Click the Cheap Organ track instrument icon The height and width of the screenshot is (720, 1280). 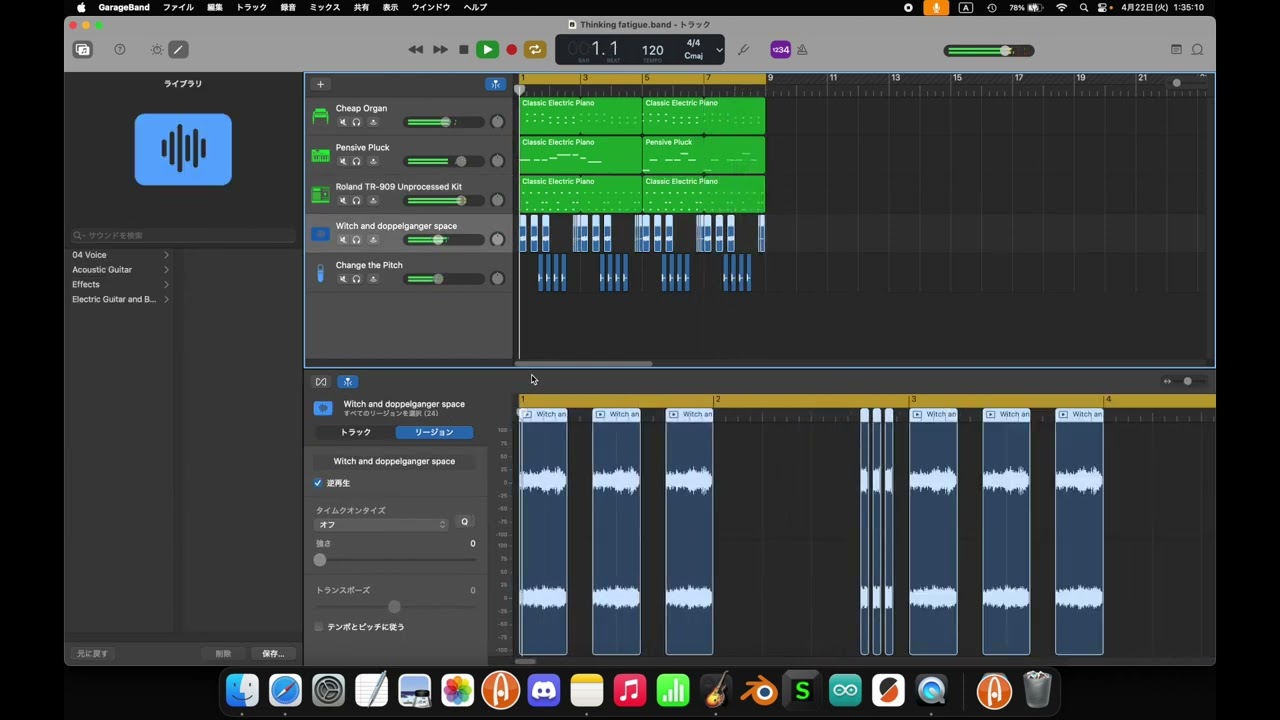coord(320,116)
